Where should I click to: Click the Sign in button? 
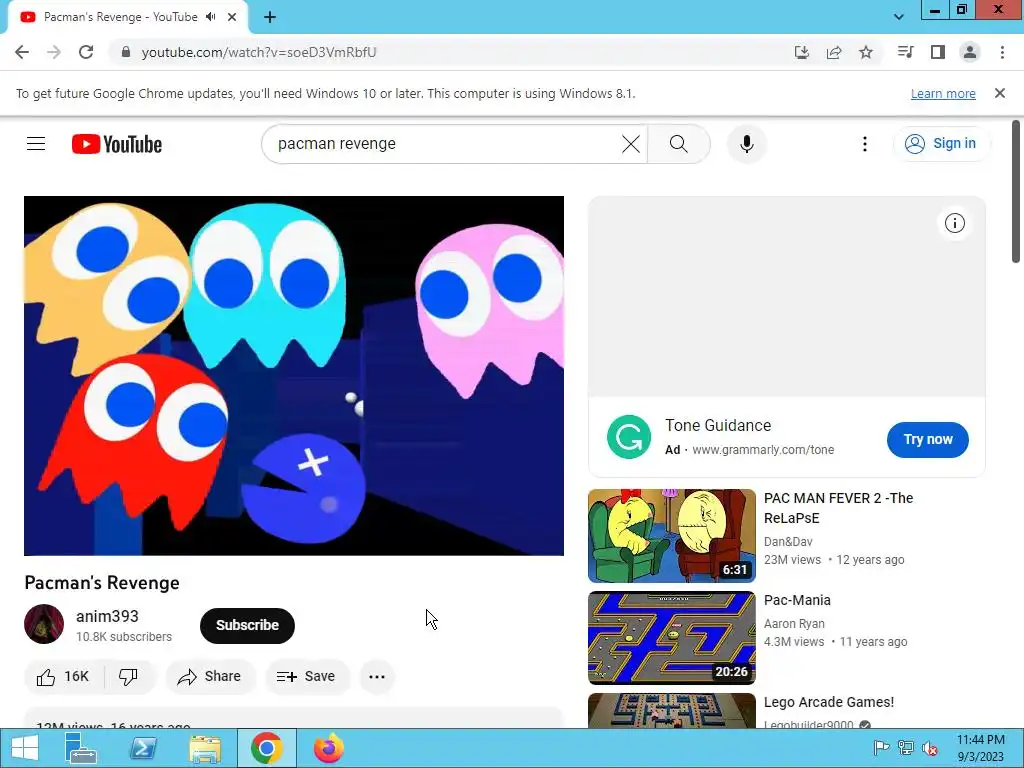(941, 144)
